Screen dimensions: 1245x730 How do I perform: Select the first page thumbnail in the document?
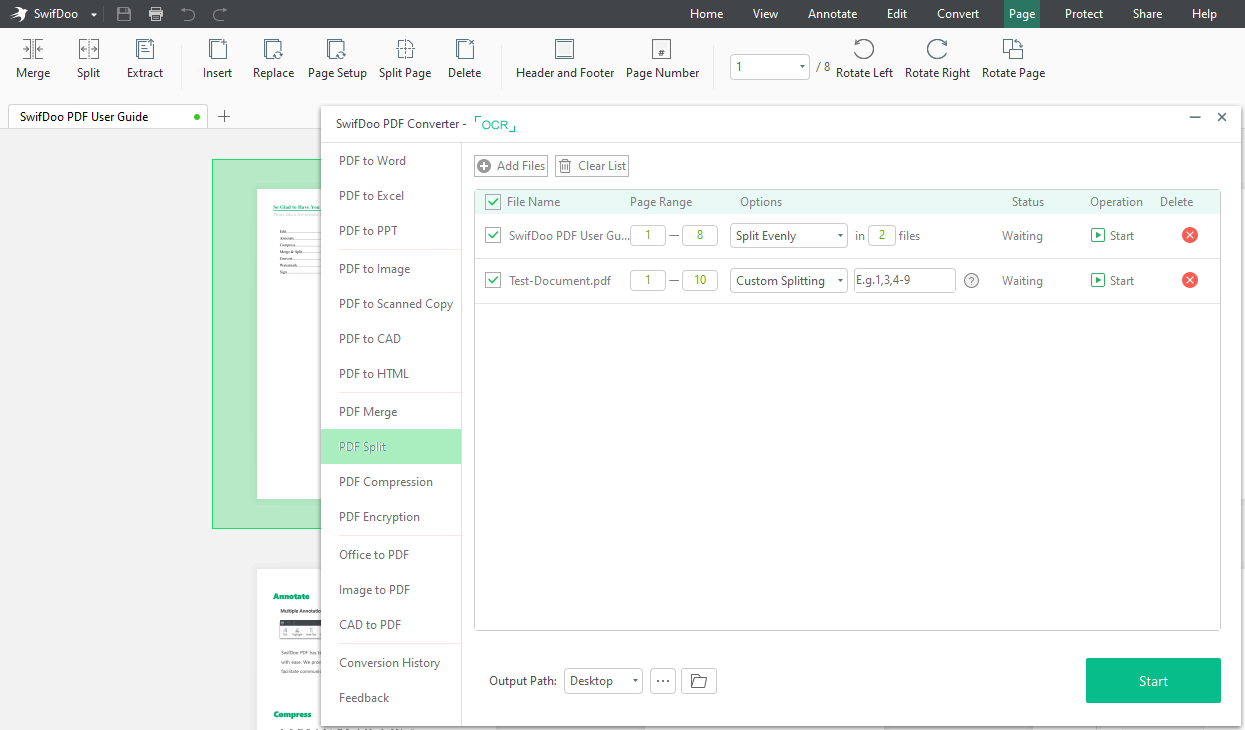[266, 344]
